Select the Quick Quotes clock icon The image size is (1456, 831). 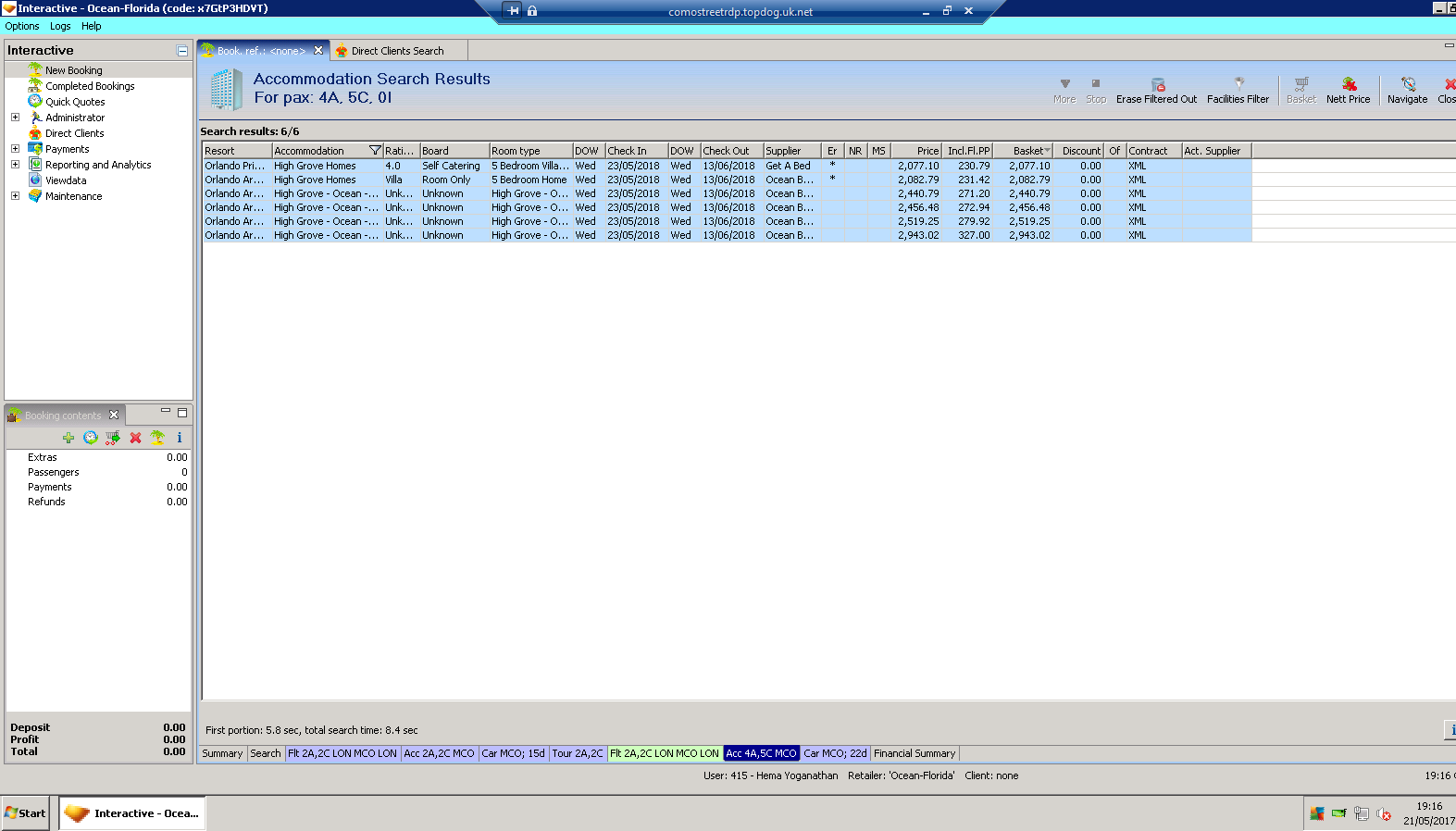tap(35, 102)
